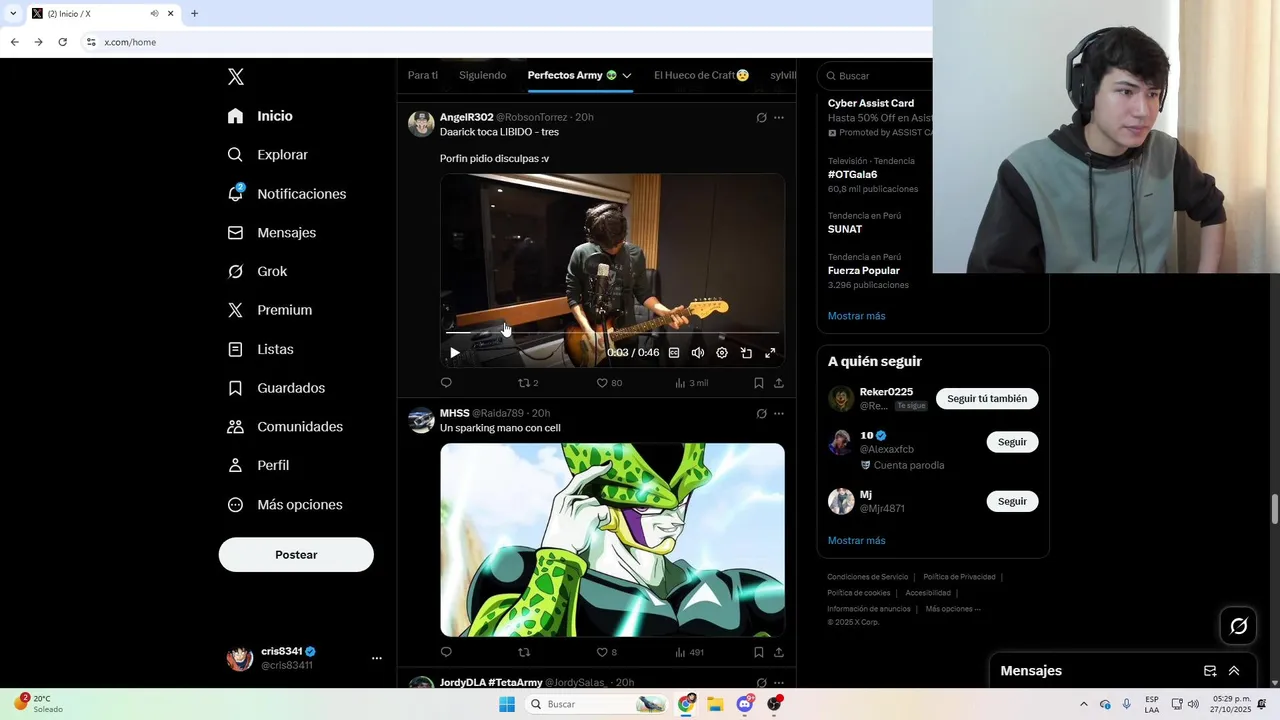Screen dimensions: 1280x720
Task: Play the guitar video
Action: (455, 352)
